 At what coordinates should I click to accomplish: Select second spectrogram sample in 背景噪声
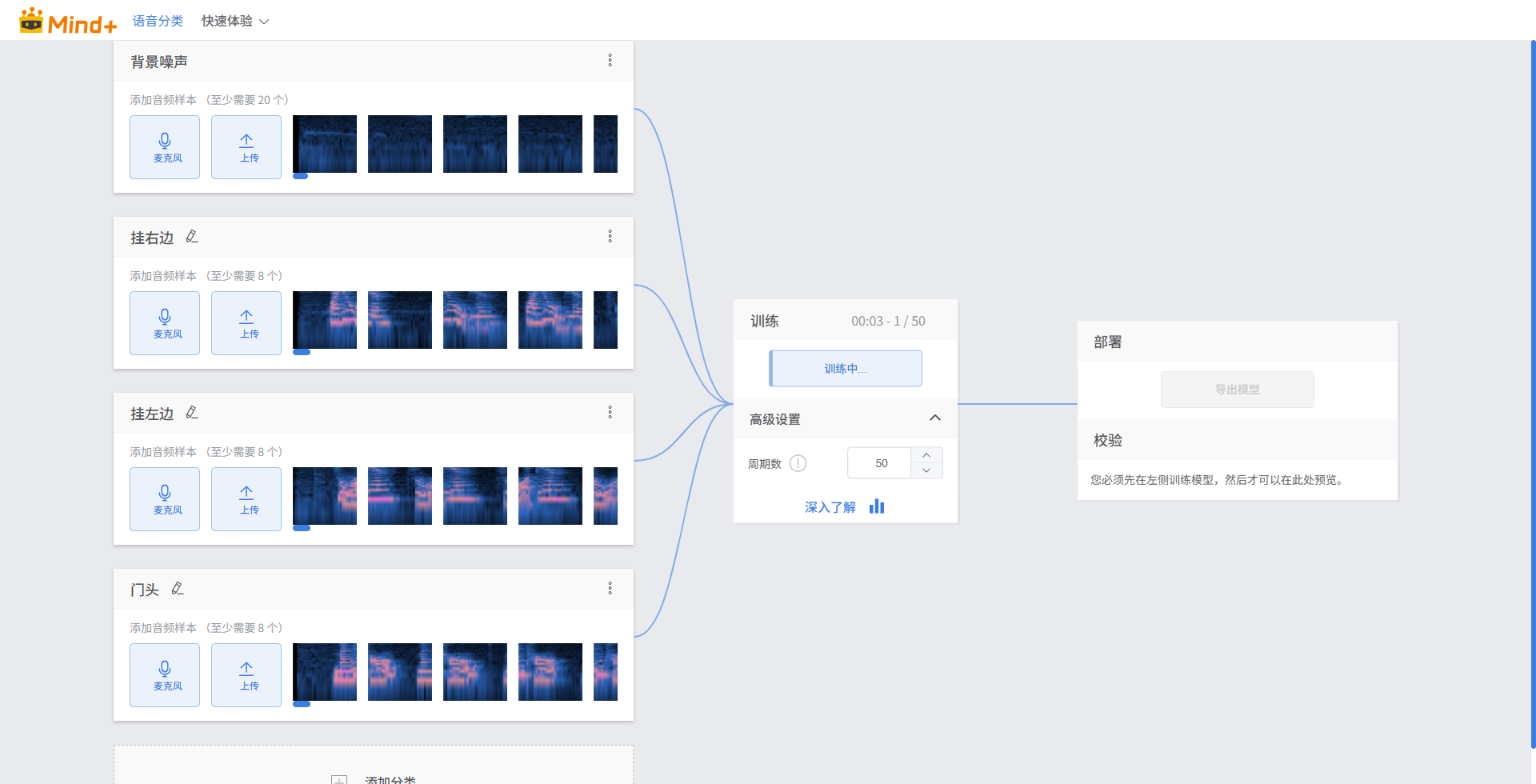click(400, 144)
